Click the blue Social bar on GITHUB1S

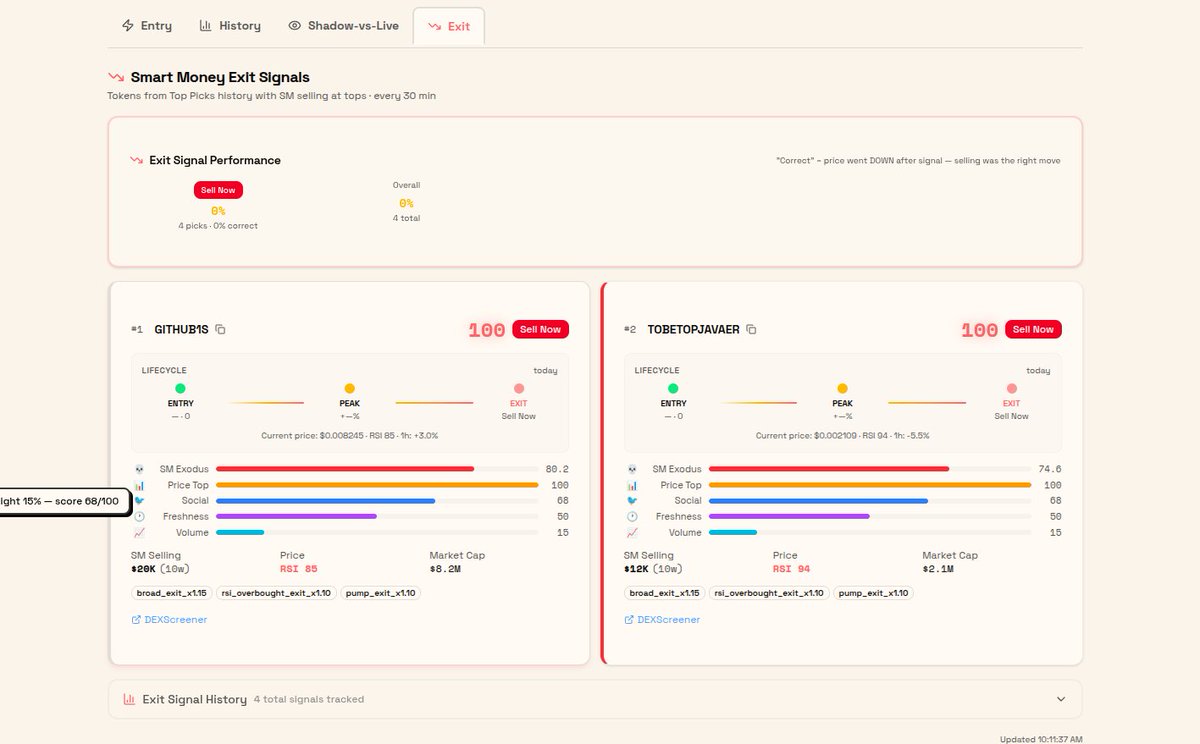(325, 501)
